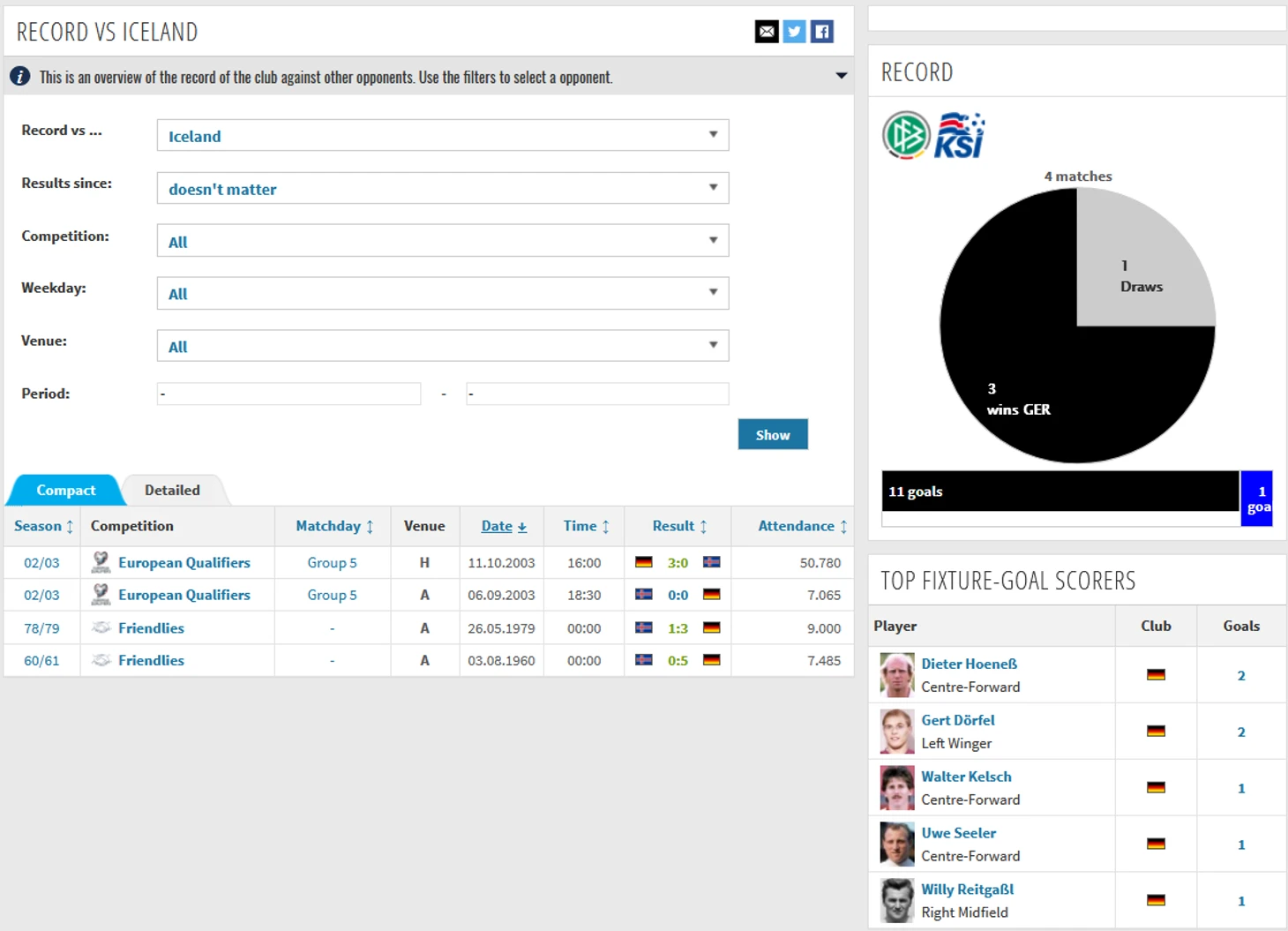Click Germany flag next to Dieter Hoeneß
The image size is (1288, 931).
1156,675
